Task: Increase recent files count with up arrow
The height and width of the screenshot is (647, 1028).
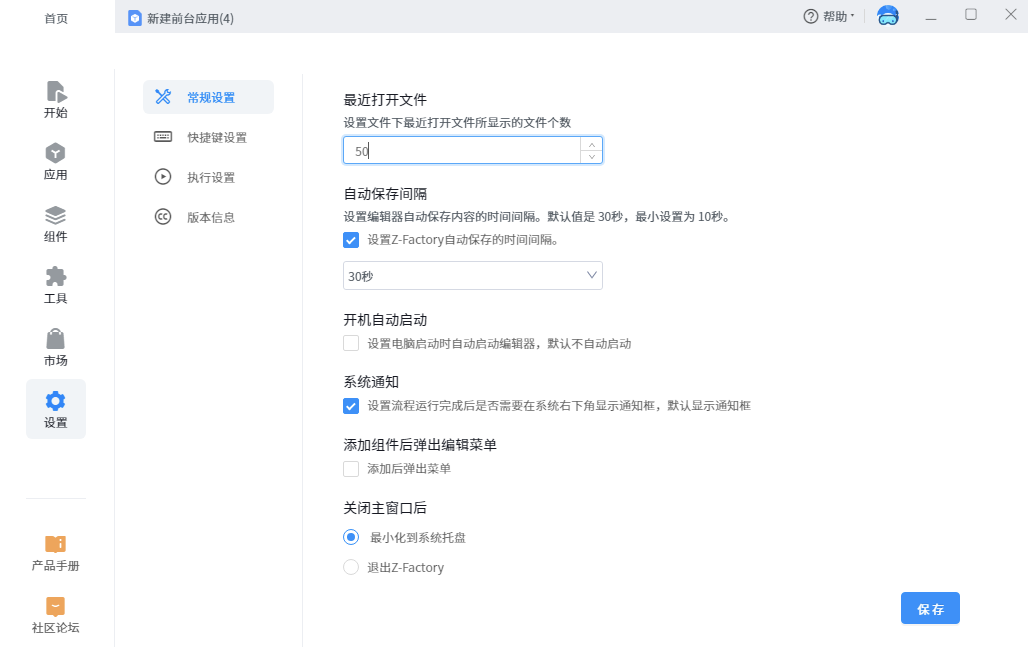Action: pos(591,144)
